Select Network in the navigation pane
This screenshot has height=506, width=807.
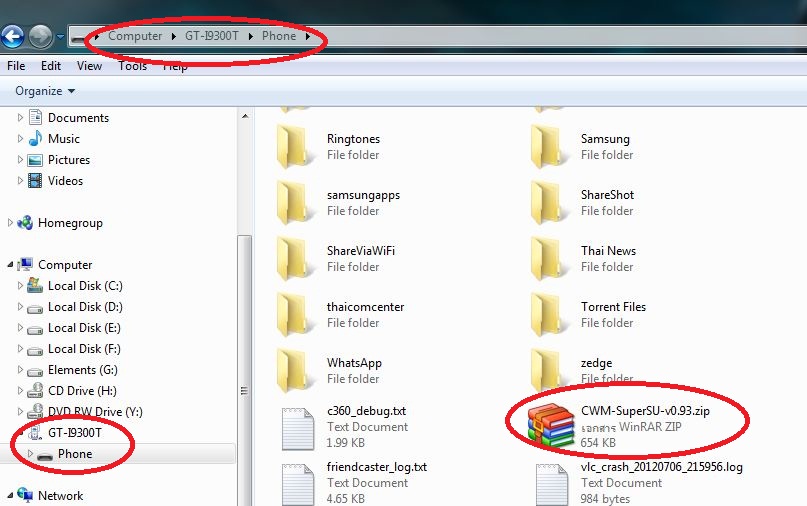(60, 496)
